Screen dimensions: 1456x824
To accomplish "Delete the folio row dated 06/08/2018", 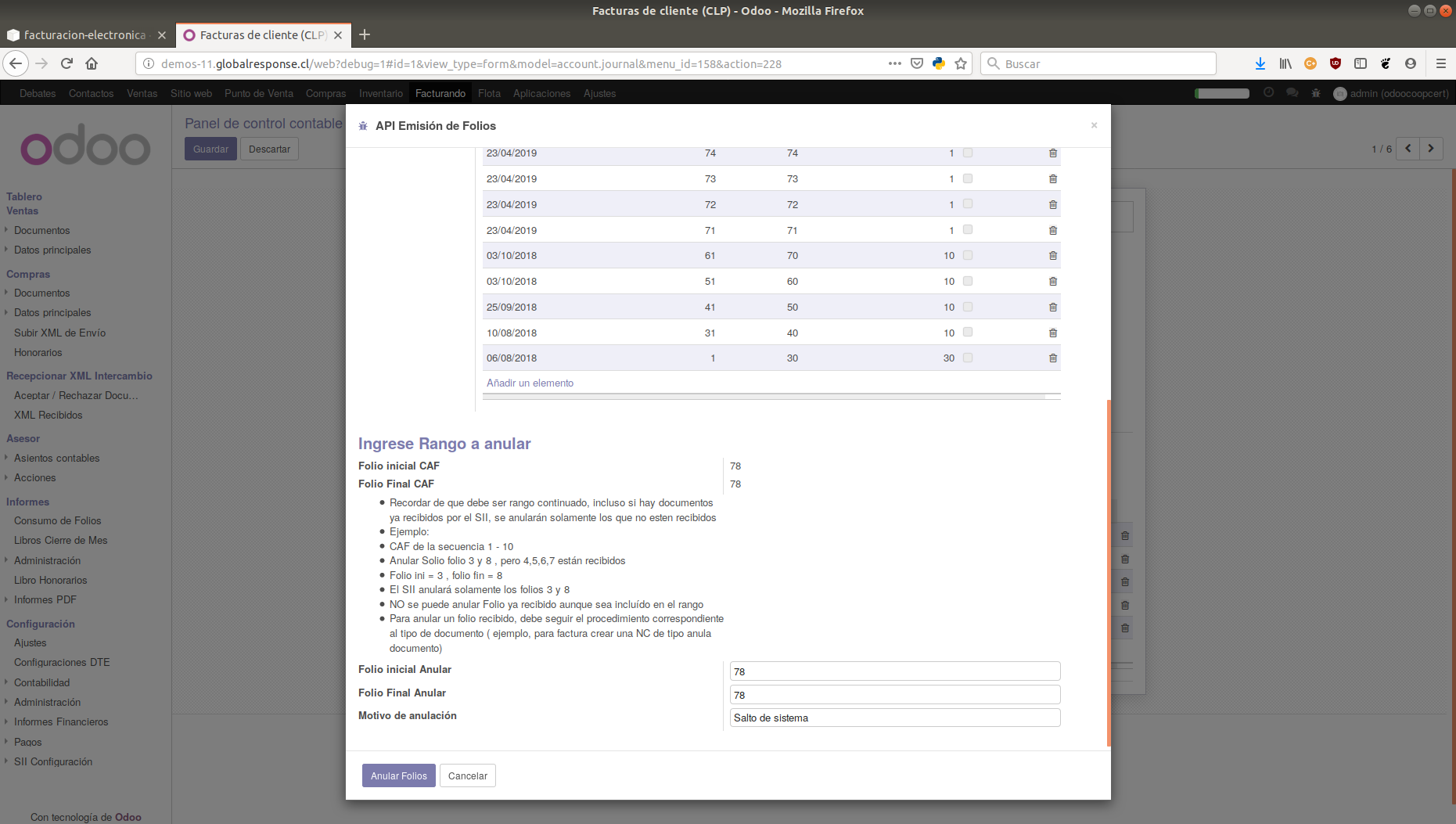I will point(1052,358).
